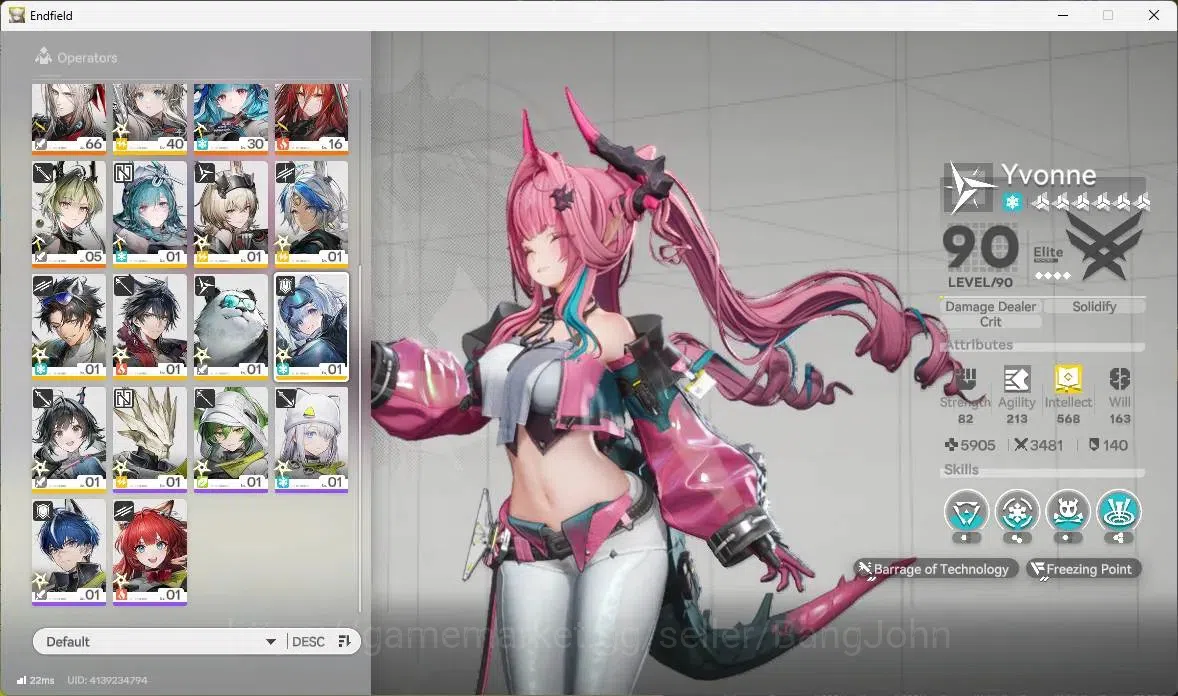
Task: Click Yvonne's class emblem icon
Action: [968, 187]
